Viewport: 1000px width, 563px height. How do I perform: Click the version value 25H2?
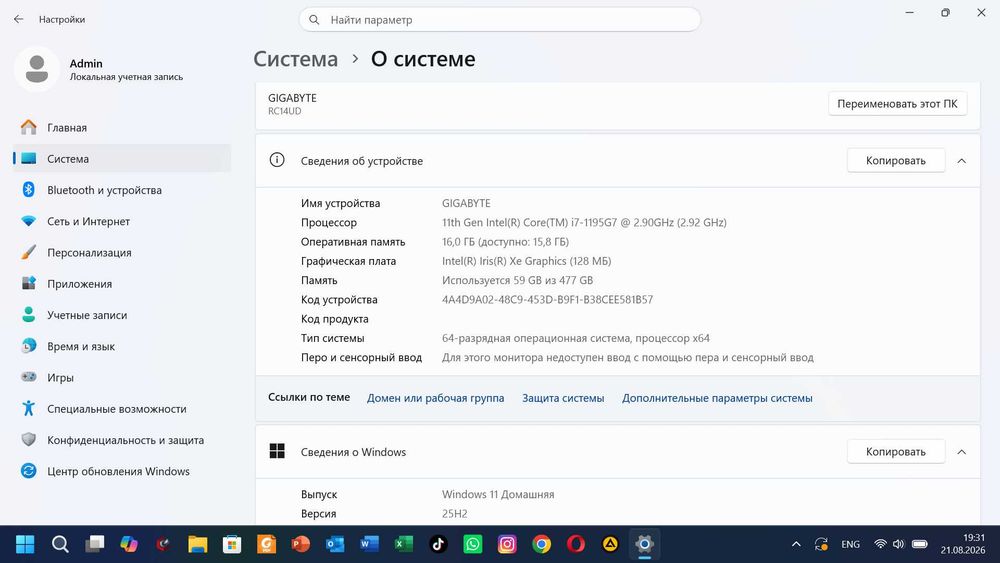[455, 513]
